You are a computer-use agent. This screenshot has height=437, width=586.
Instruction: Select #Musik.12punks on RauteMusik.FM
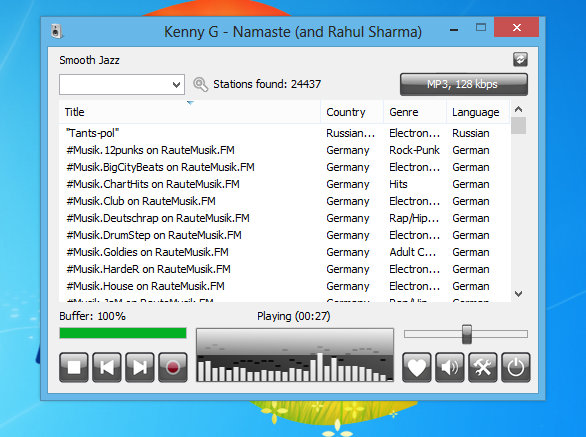point(284,150)
